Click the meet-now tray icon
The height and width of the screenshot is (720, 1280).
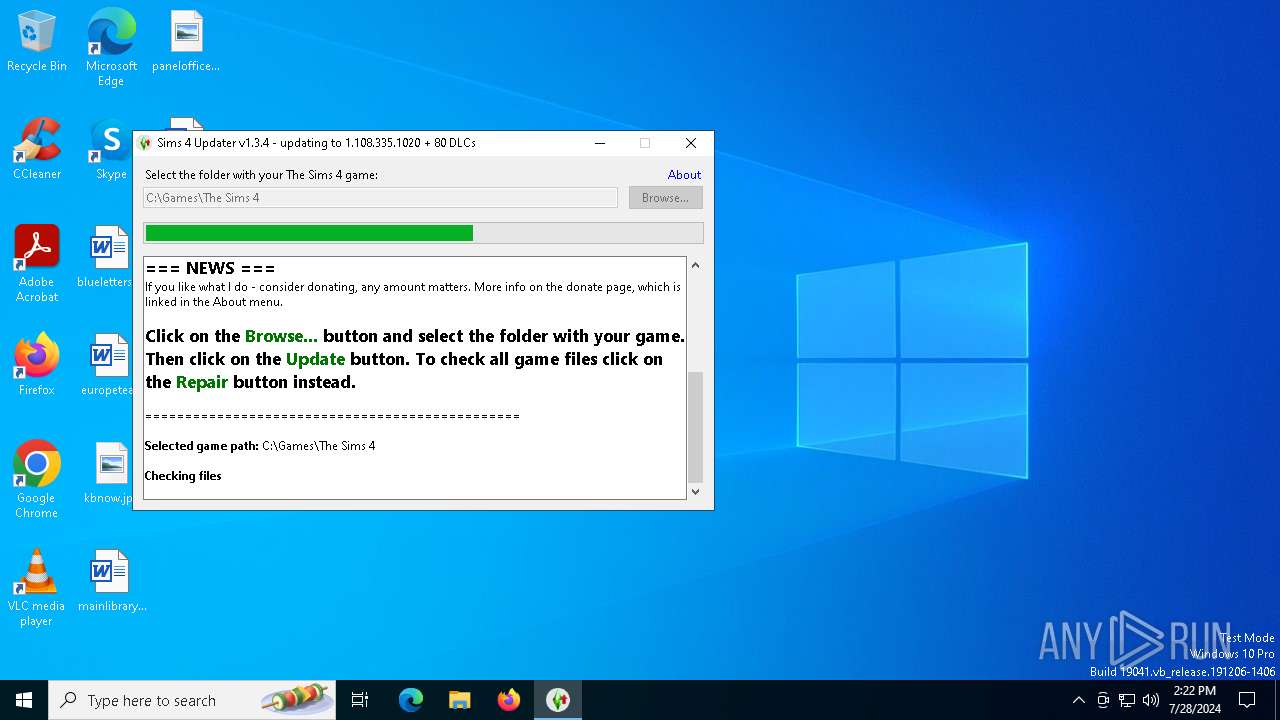pos(1103,700)
